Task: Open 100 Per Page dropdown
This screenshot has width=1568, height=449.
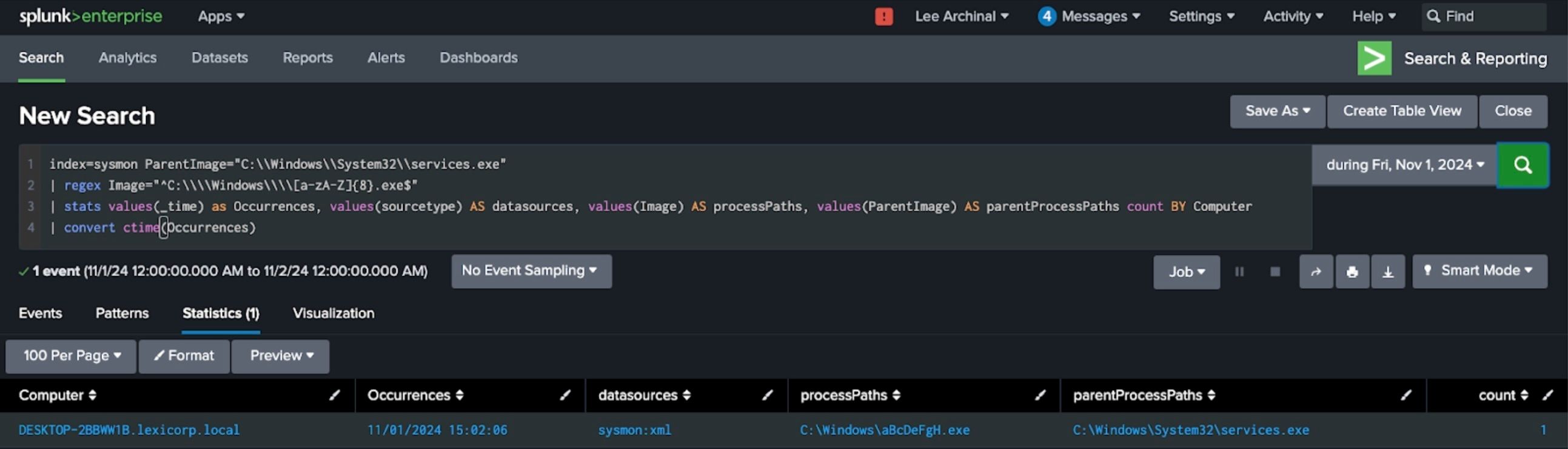Action: coord(70,356)
